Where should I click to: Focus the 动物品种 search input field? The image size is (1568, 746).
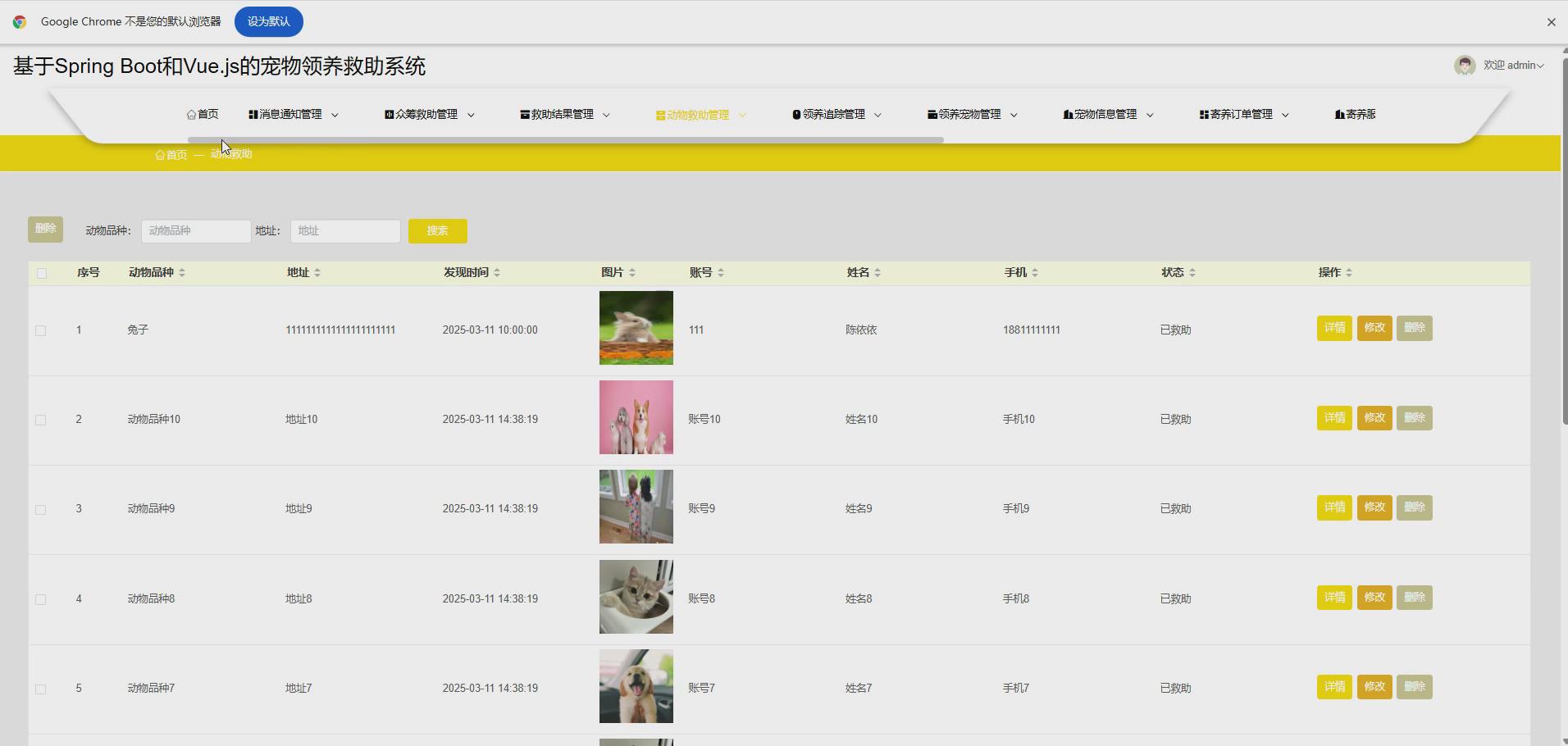point(196,231)
